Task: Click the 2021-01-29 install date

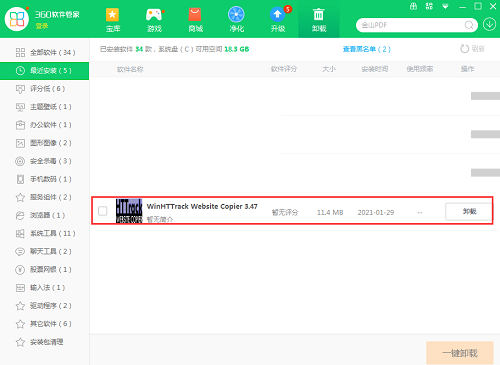Action: tap(376, 212)
